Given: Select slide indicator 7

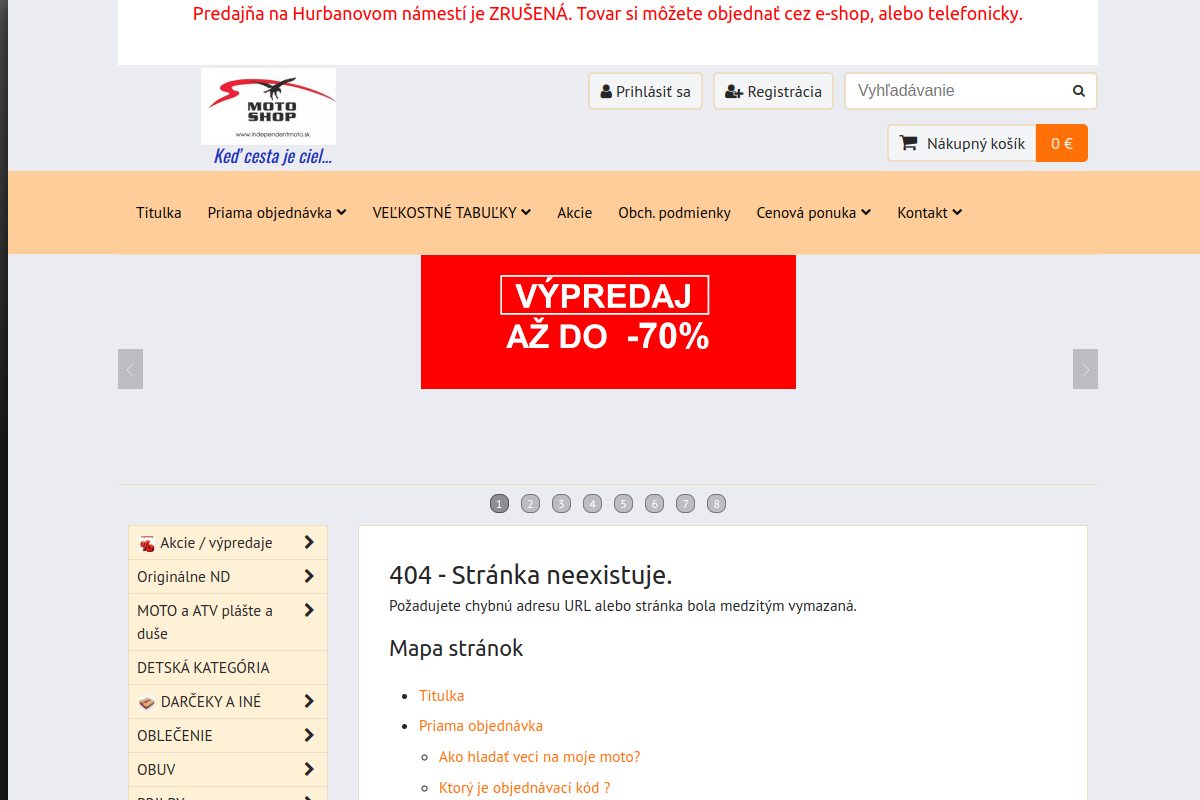Looking at the screenshot, I should [x=685, y=504].
